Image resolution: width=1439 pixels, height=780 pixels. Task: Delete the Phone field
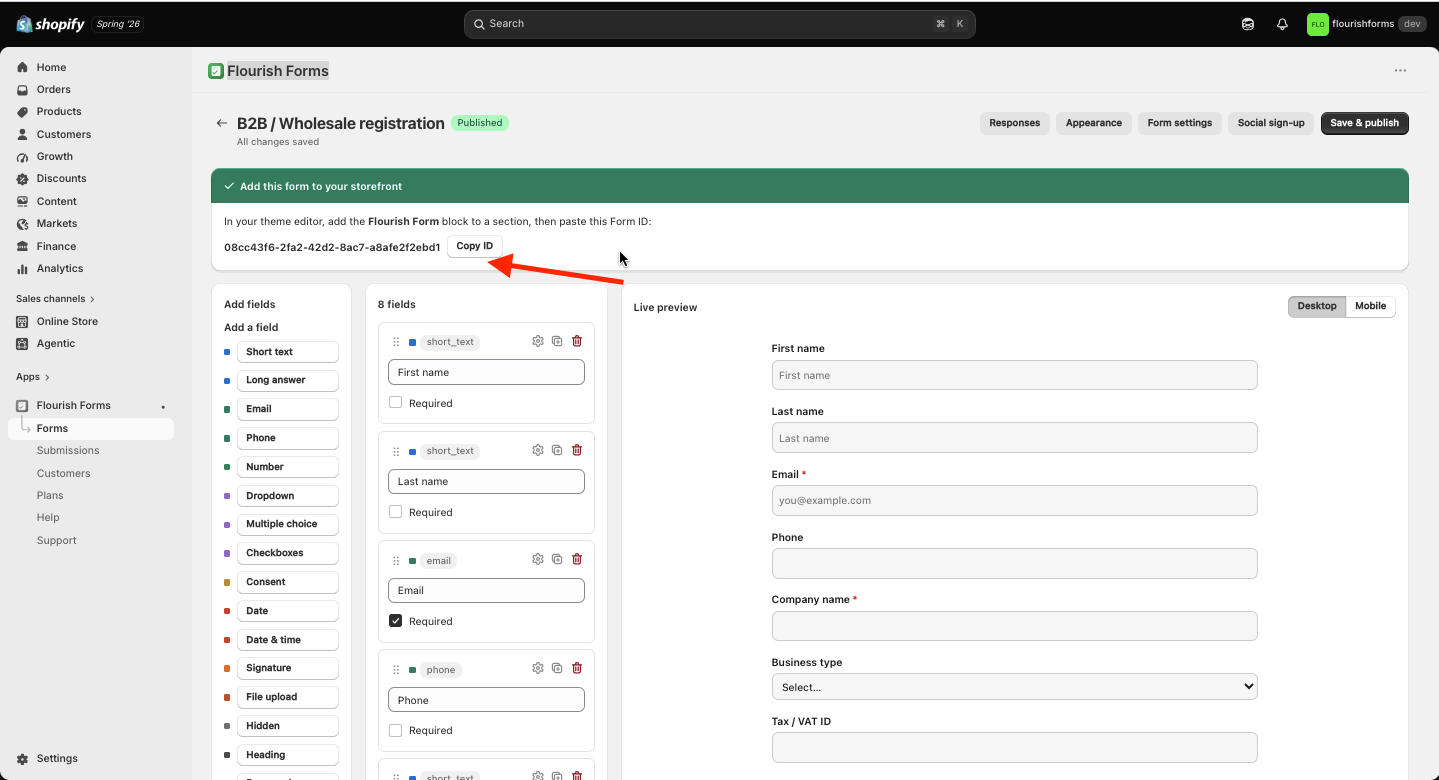(x=577, y=668)
